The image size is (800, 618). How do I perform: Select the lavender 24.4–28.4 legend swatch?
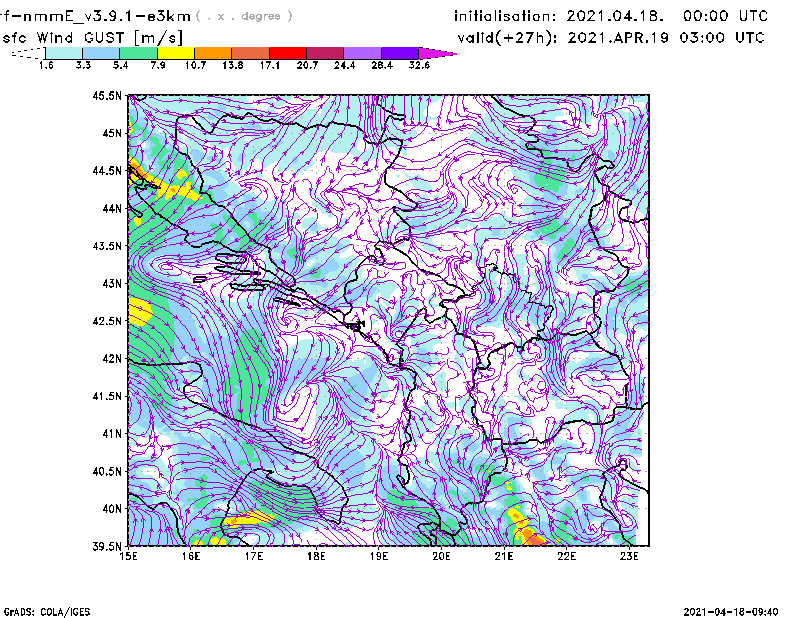click(x=363, y=53)
